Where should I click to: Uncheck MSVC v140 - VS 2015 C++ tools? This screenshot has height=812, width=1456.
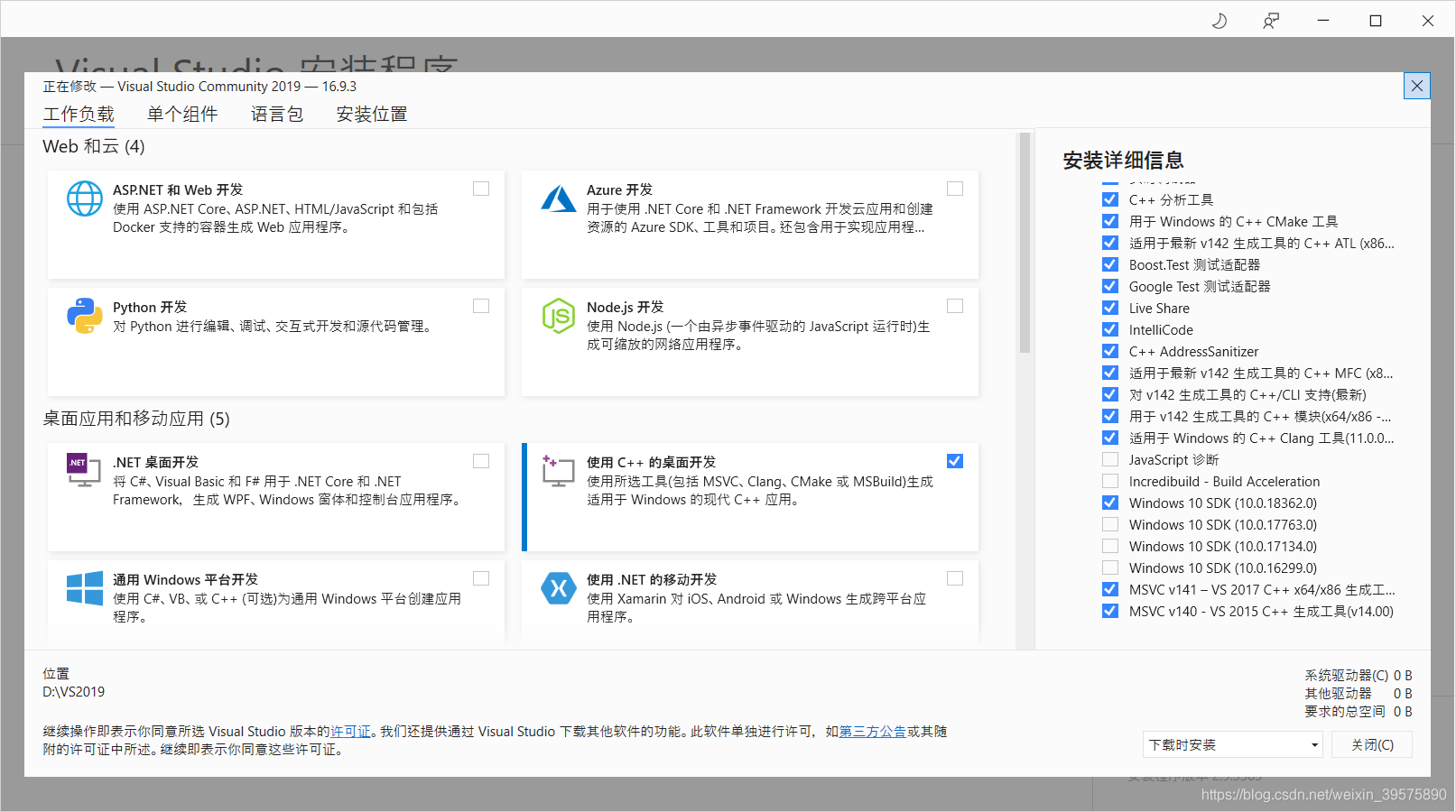click(x=1110, y=611)
